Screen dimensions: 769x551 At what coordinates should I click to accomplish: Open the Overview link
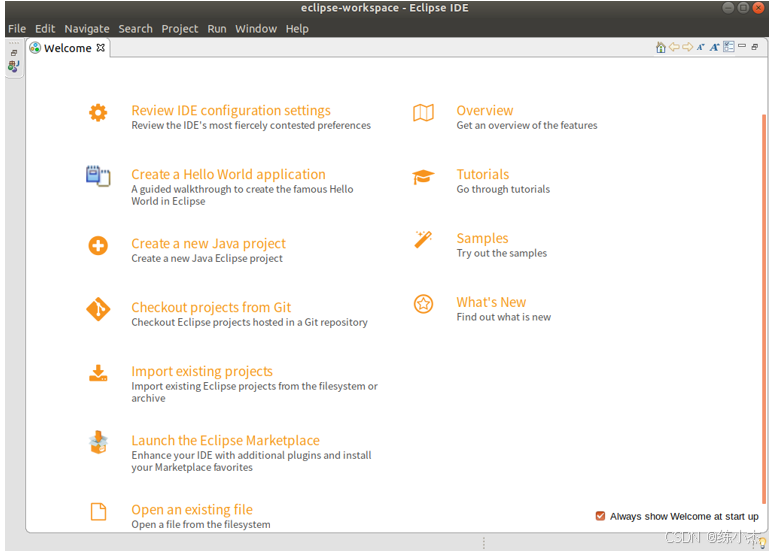click(x=485, y=110)
